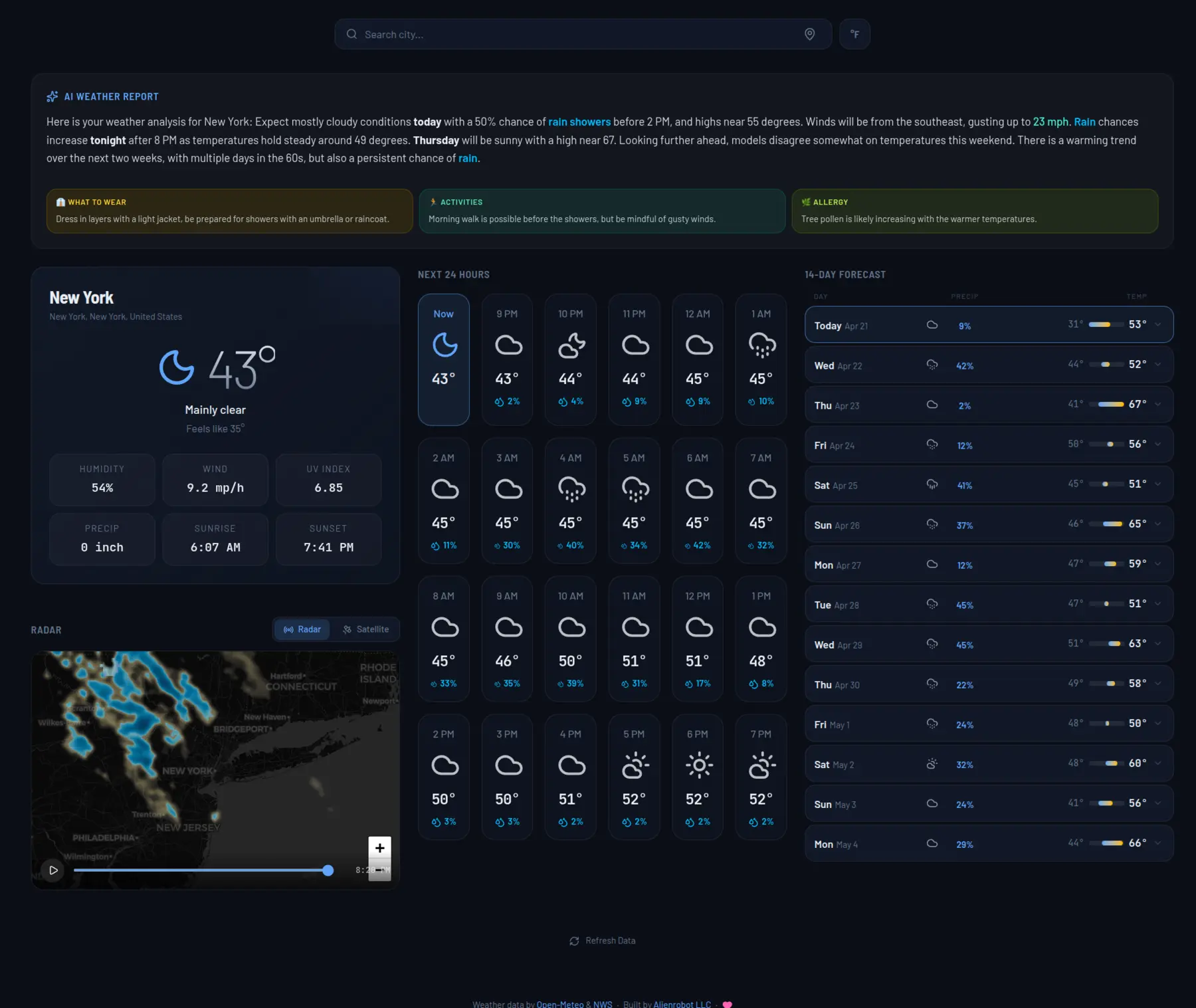Open the Open-Meteo link in footer
1196x1008 pixels.
[x=560, y=1003]
